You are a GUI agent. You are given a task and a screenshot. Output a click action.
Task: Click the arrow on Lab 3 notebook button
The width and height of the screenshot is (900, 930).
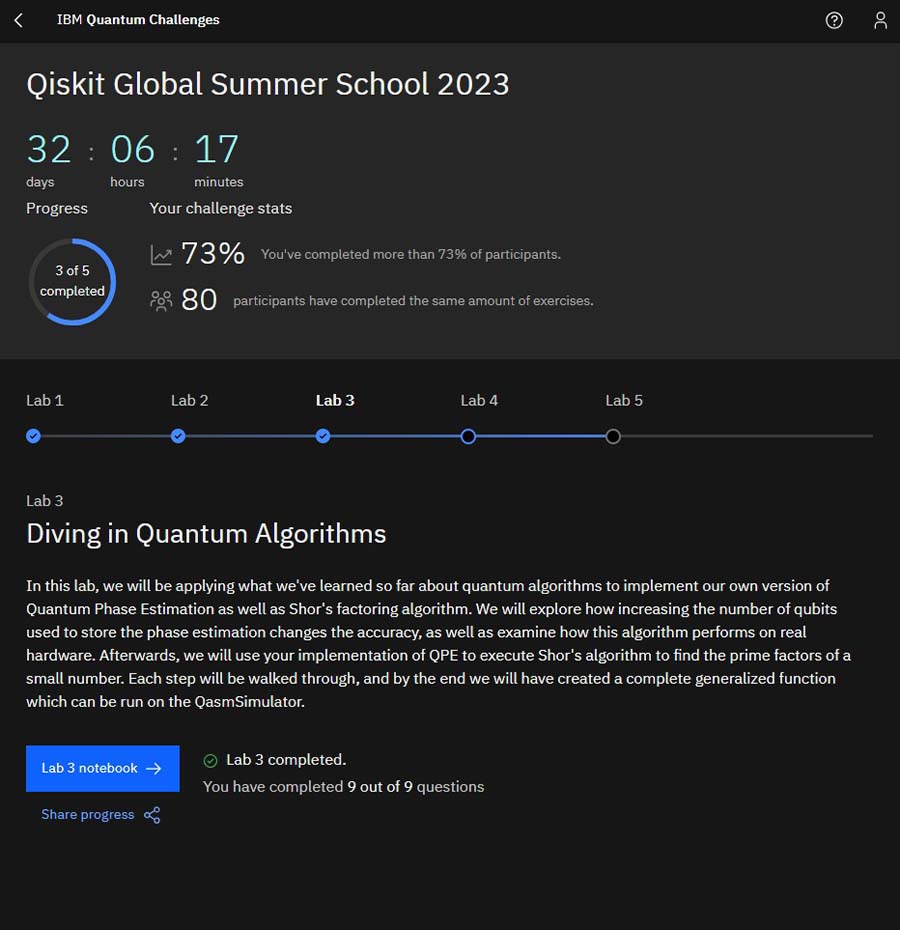coord(154,769)
